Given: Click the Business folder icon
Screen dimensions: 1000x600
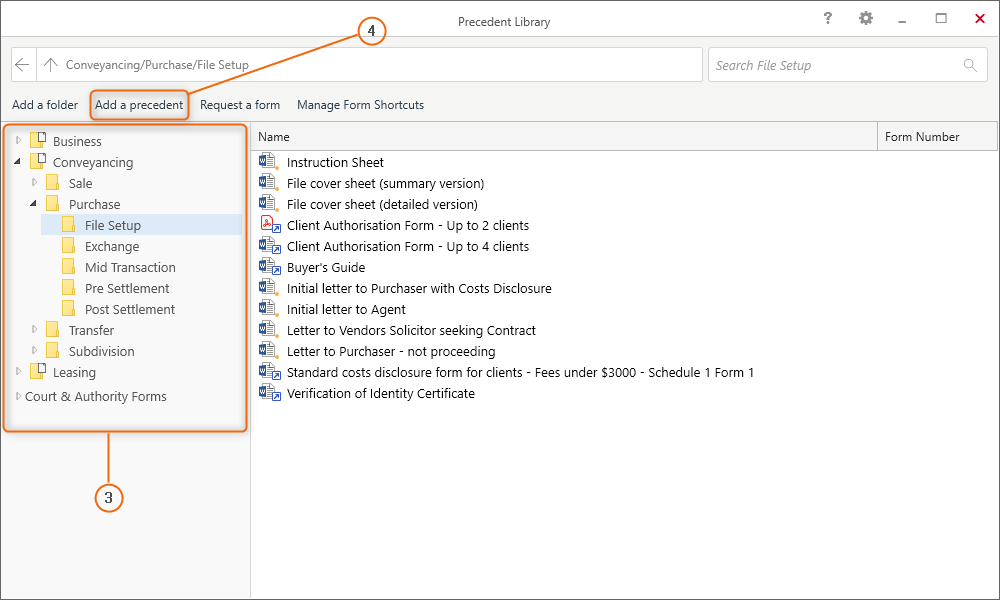Looking at the screenshot, I should pyautogui.click(x=38, y=140).
